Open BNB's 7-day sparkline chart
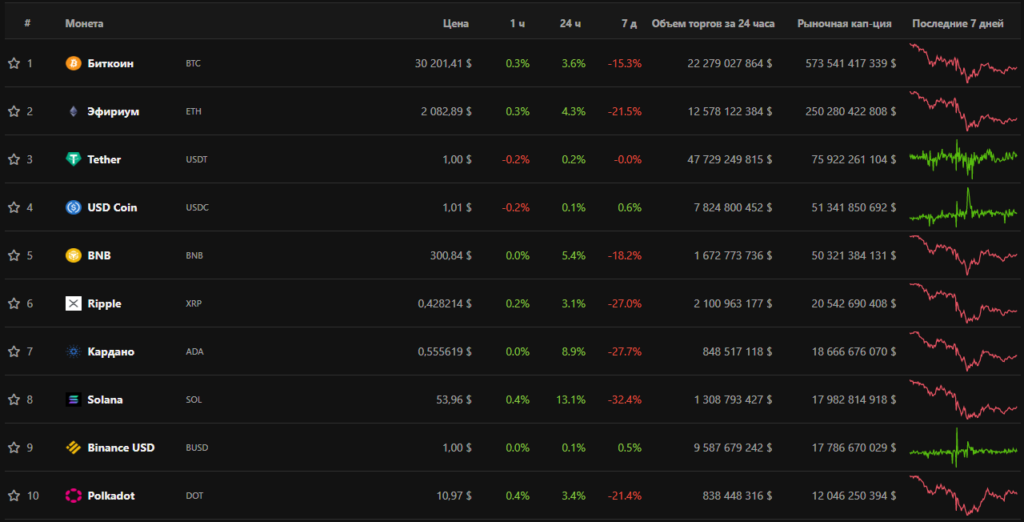The width and height of the screenshot is (1024, 522). [x=963, y=255]
